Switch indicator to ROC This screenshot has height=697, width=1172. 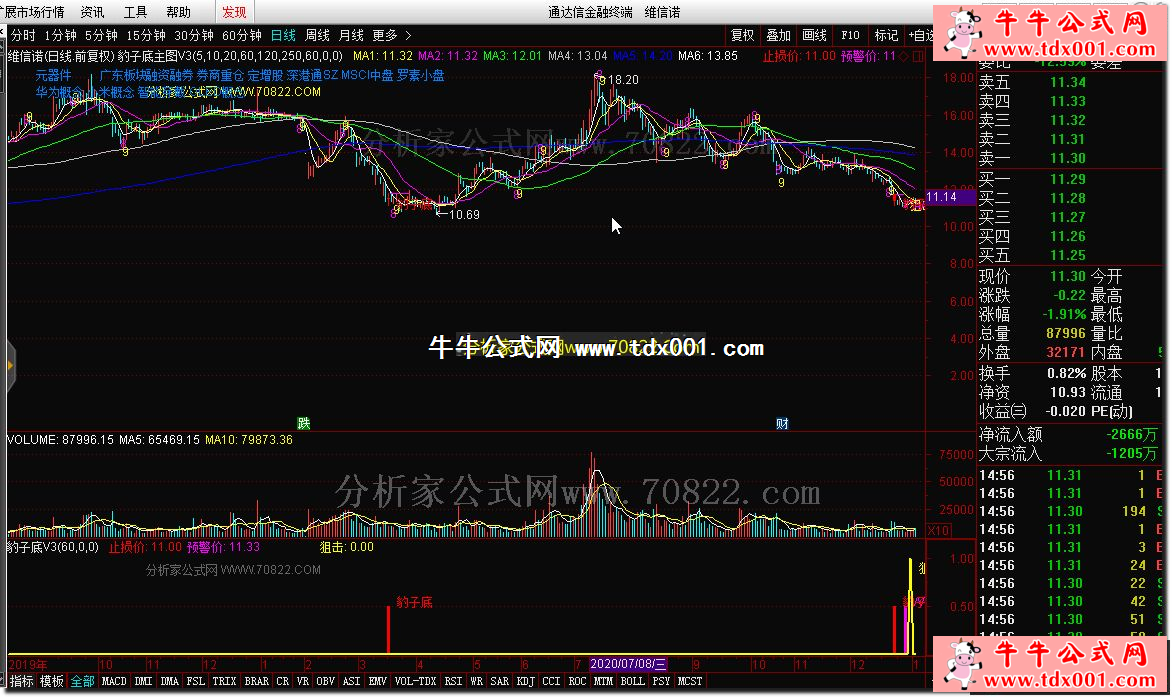click(x=577, y=681)
